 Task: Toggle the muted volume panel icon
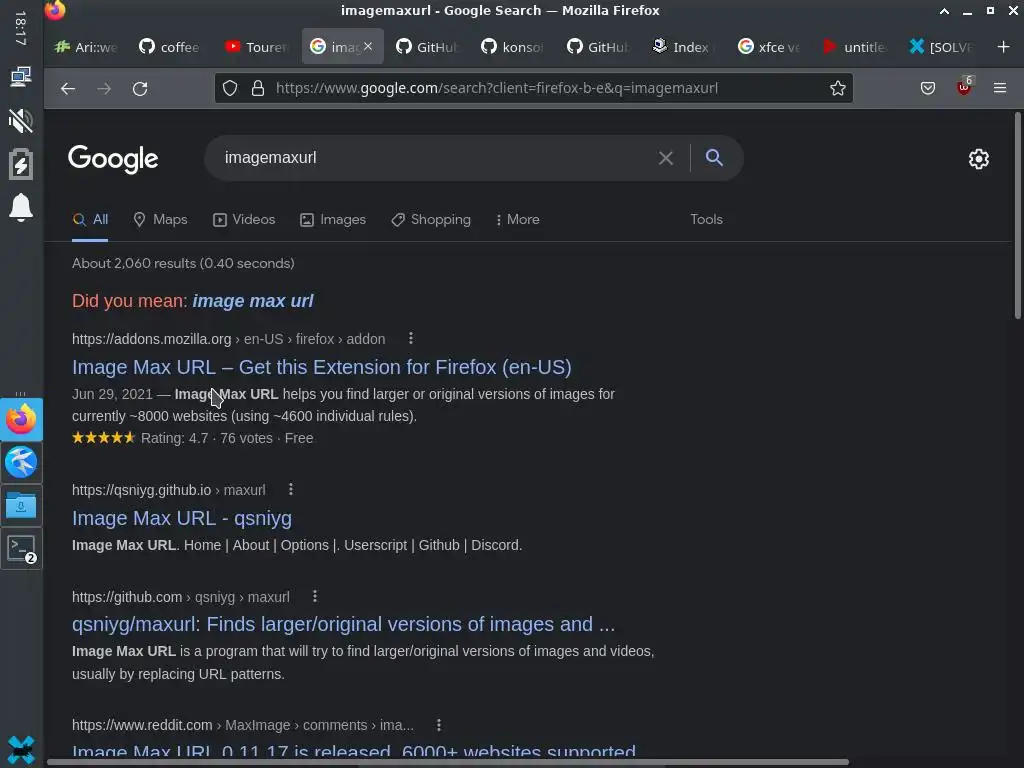click(x=21, y=121)
